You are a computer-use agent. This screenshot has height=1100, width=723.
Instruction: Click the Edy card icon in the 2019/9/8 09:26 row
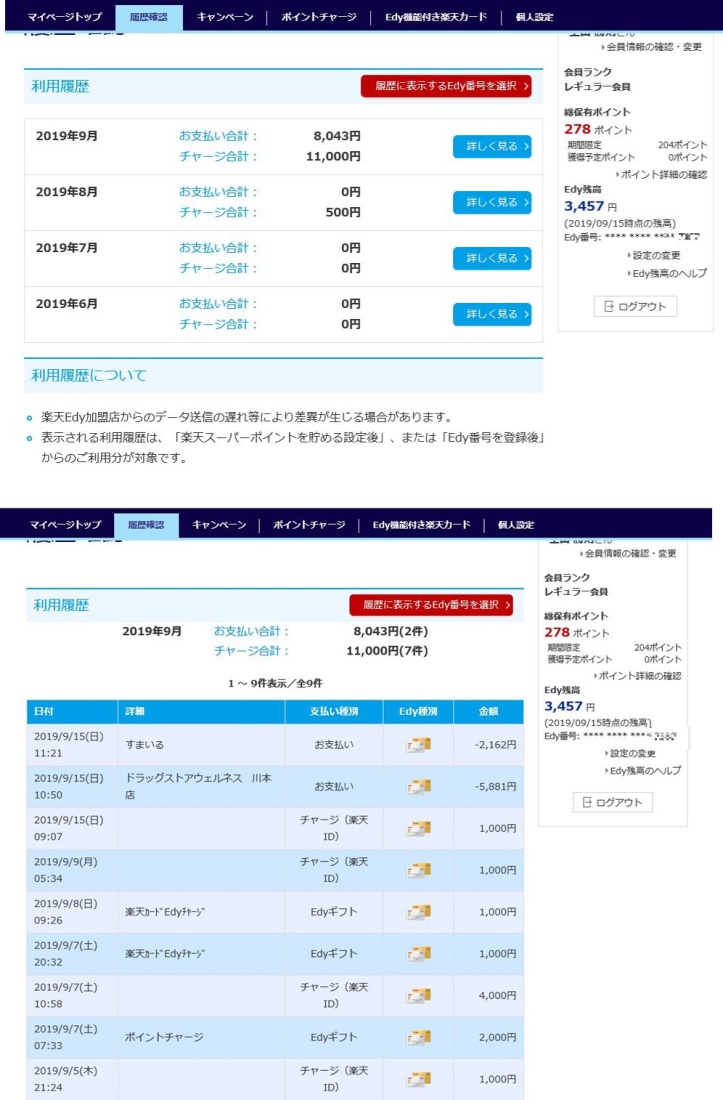(x=419, y=912)
